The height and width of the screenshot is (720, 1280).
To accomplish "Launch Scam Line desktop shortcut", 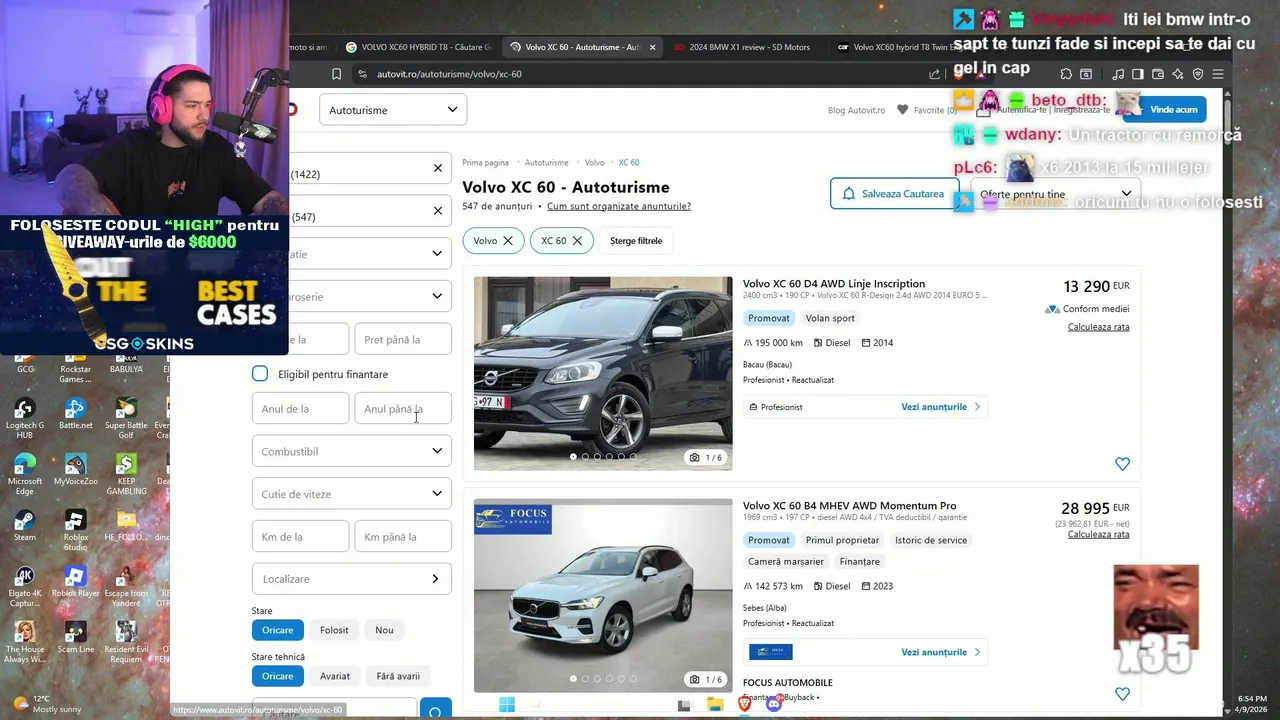I will [x=75, y=638].
